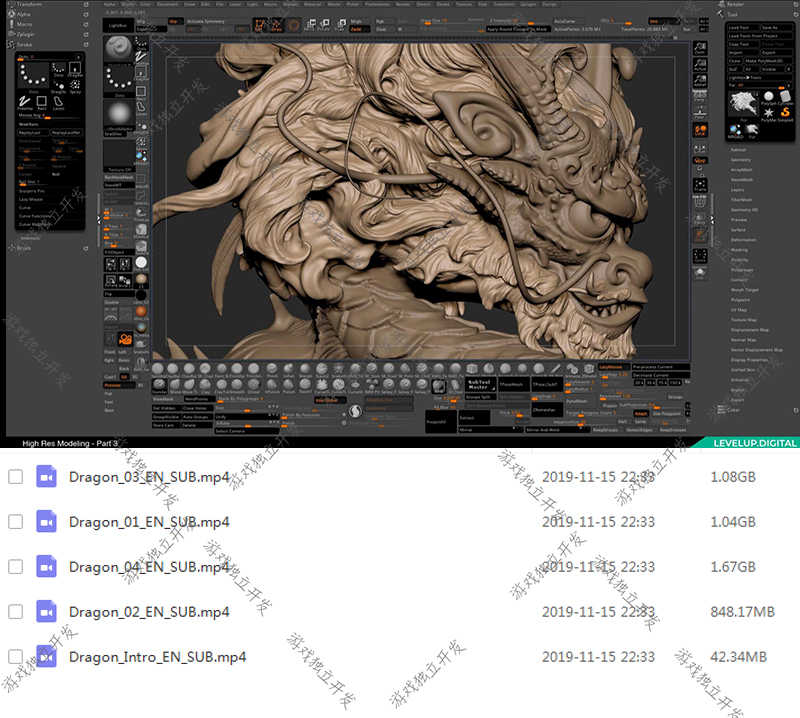800x718 pixels.
Task: Toggle the orange Local button on right shelf
Action: [x=700, y=131]
